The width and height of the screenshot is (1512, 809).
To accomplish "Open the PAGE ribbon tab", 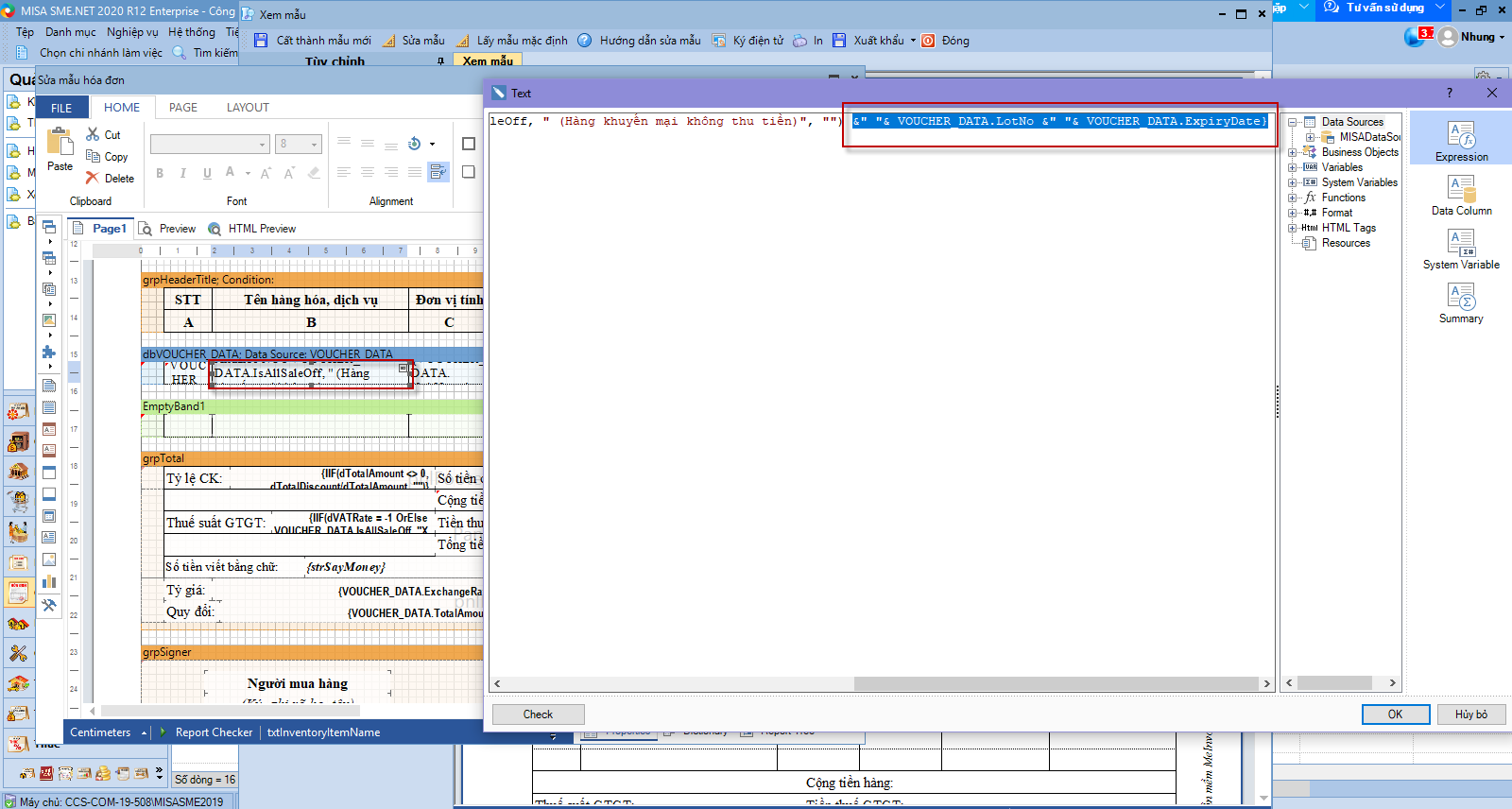I will 183,108.
